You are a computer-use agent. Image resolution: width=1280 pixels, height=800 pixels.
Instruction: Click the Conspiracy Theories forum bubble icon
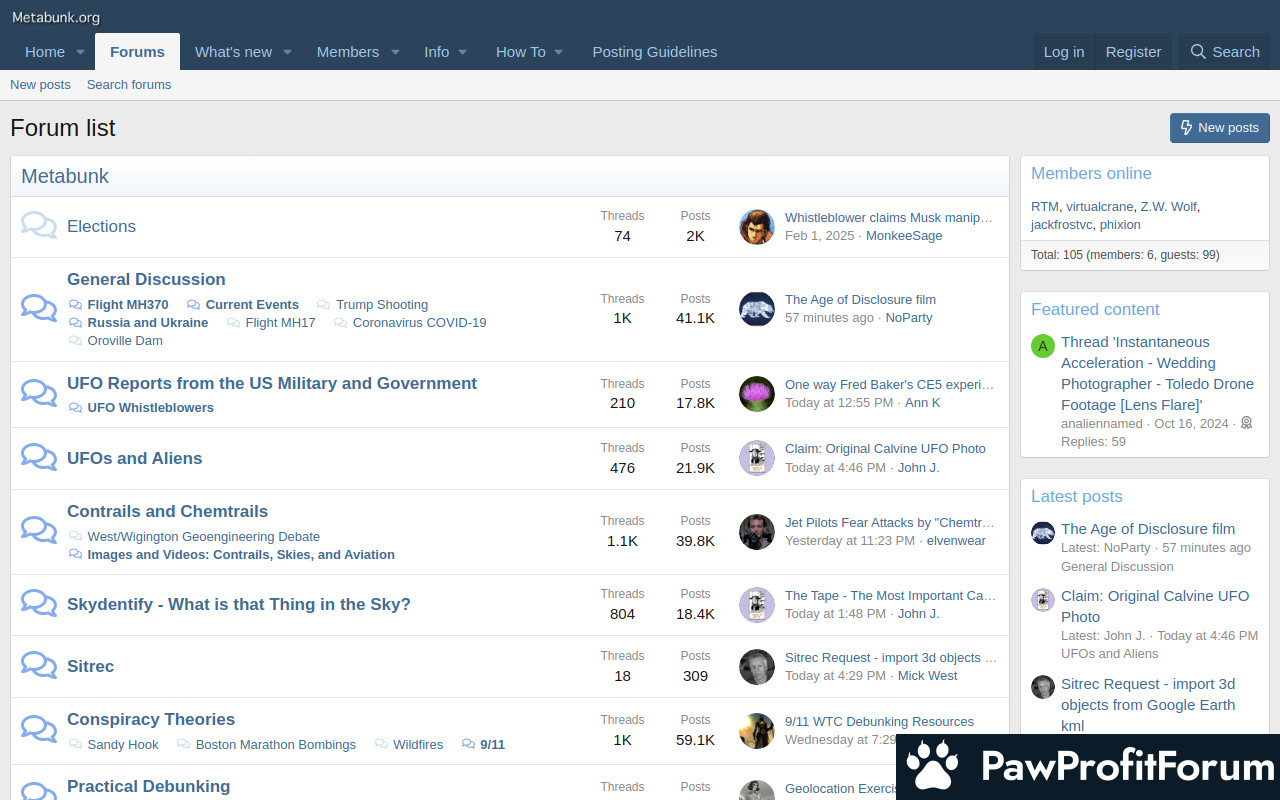pyautogui.click(x=39, y=729)
